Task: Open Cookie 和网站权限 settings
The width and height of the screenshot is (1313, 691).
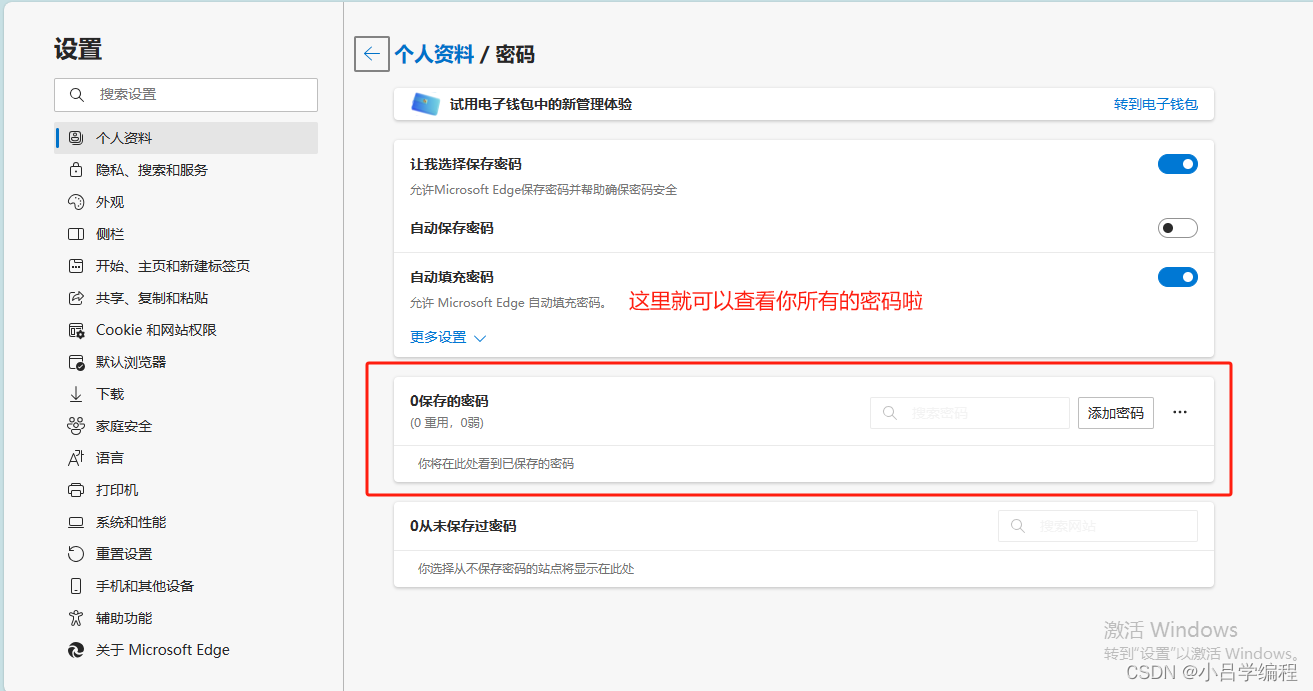Action: (187, 330)
